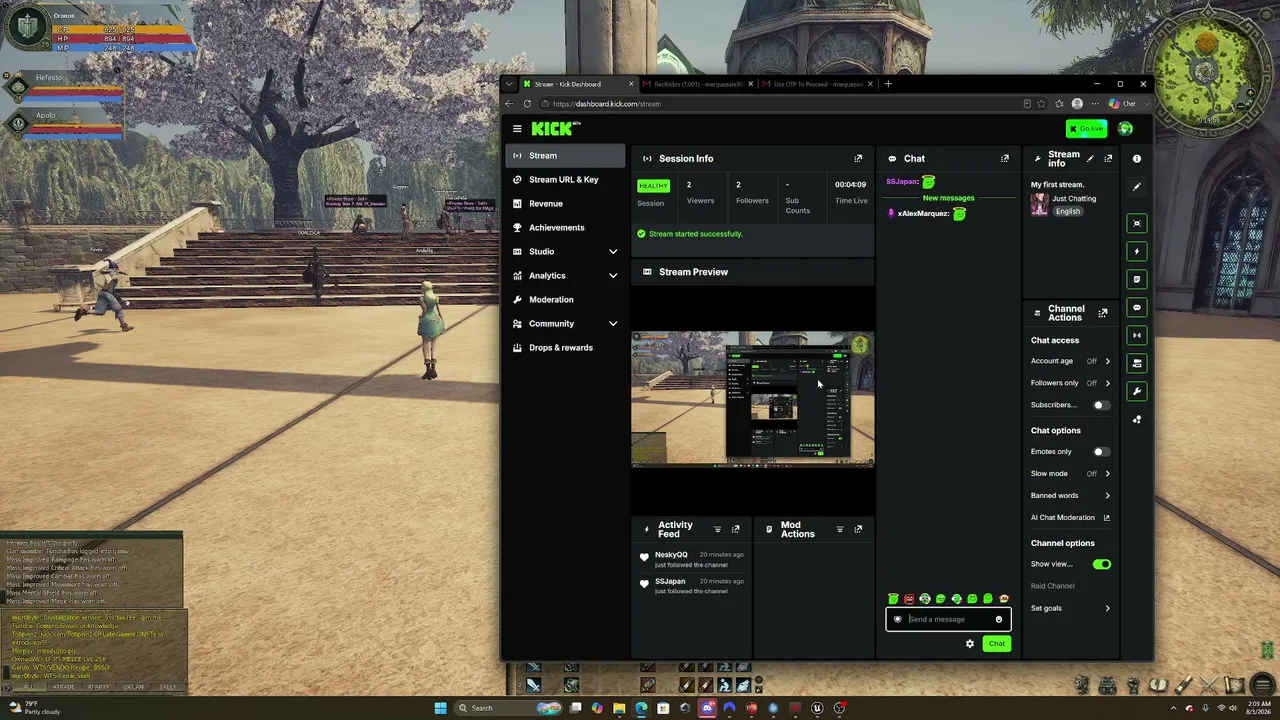Toggle the chat bubble widget icon
This screenshot has height=720, width=1280.
(x=1136, y=307)
